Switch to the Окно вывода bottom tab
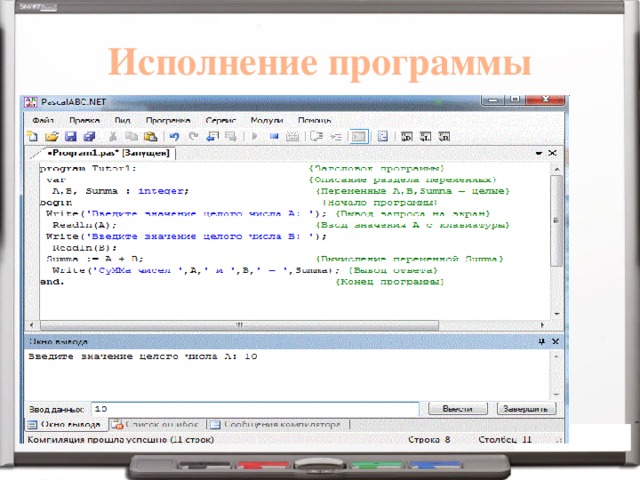The width and height of the screenshot is (640, 480). click(x=65, y=424)
